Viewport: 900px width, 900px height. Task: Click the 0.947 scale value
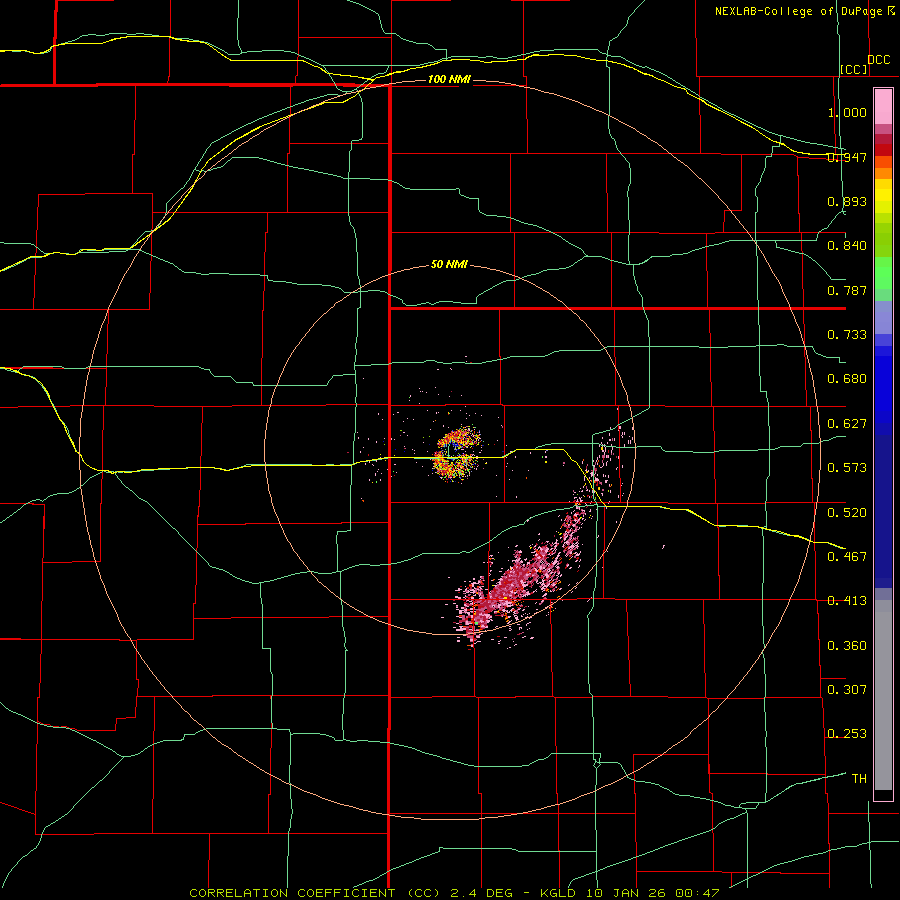pyautogui.click(x=847, y=157)
